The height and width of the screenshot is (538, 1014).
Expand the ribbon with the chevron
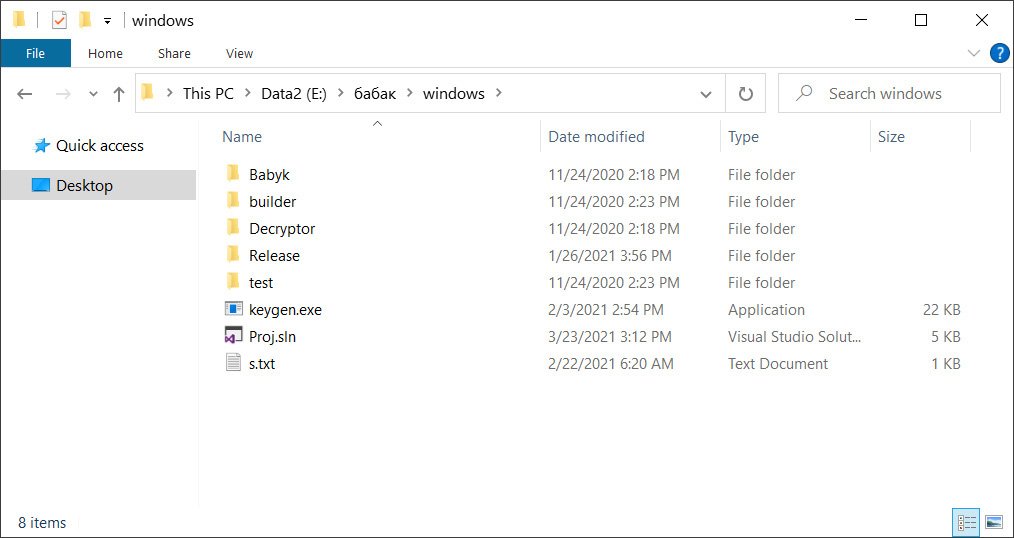click(x=974, y=53)
